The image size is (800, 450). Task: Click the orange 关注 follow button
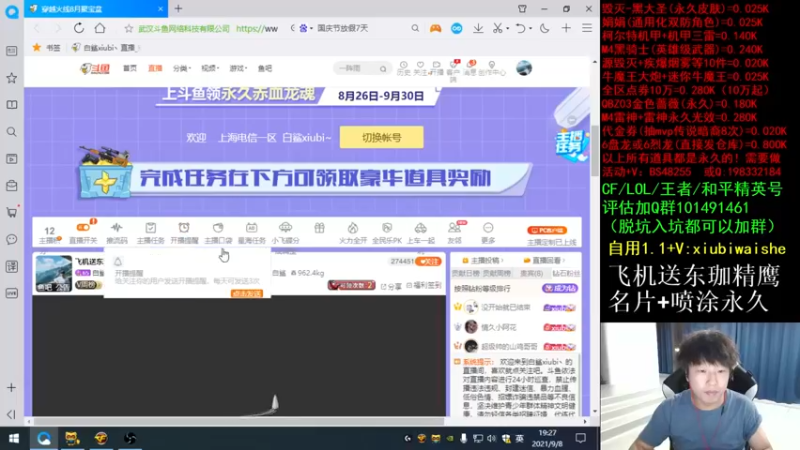[429, 262]
